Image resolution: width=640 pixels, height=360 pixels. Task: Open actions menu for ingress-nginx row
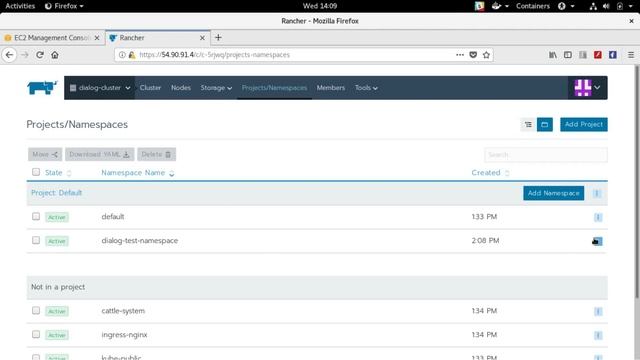(x=598, y=335)
